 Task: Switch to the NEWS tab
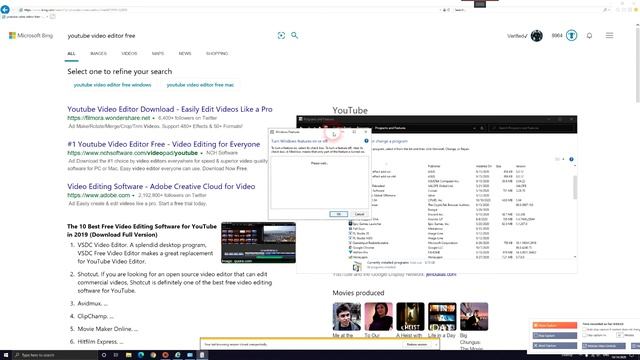(x=185, y=53)
